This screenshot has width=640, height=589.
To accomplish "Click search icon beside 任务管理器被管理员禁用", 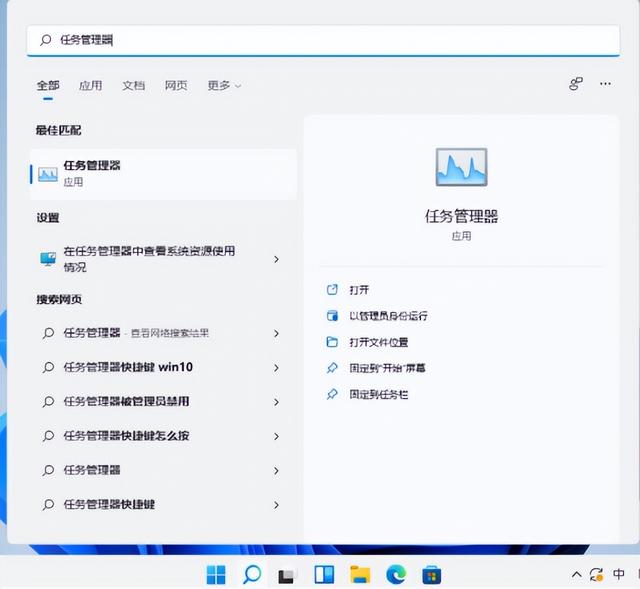I will pos(48,402).
